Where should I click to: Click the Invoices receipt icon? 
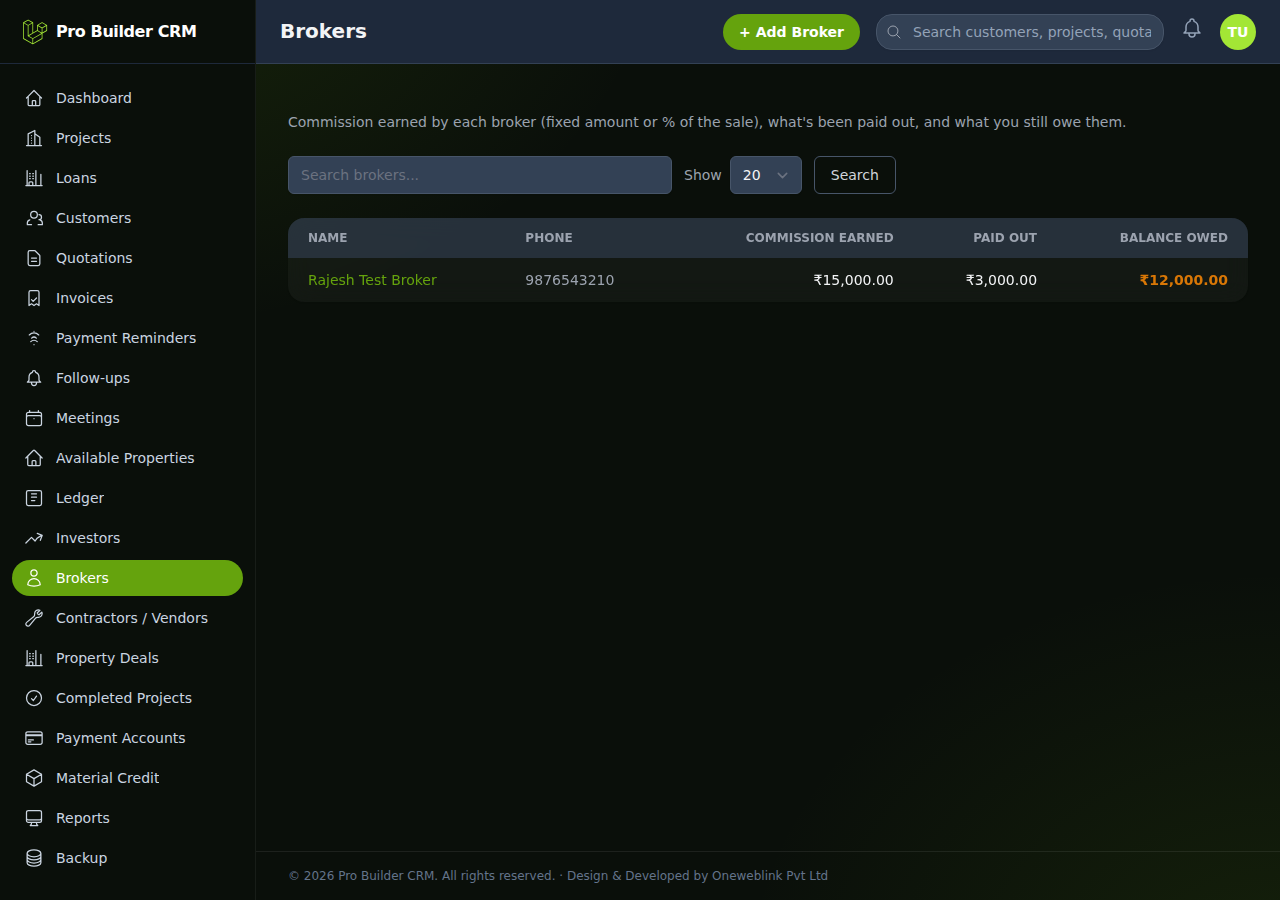click(x=34, y=298)
